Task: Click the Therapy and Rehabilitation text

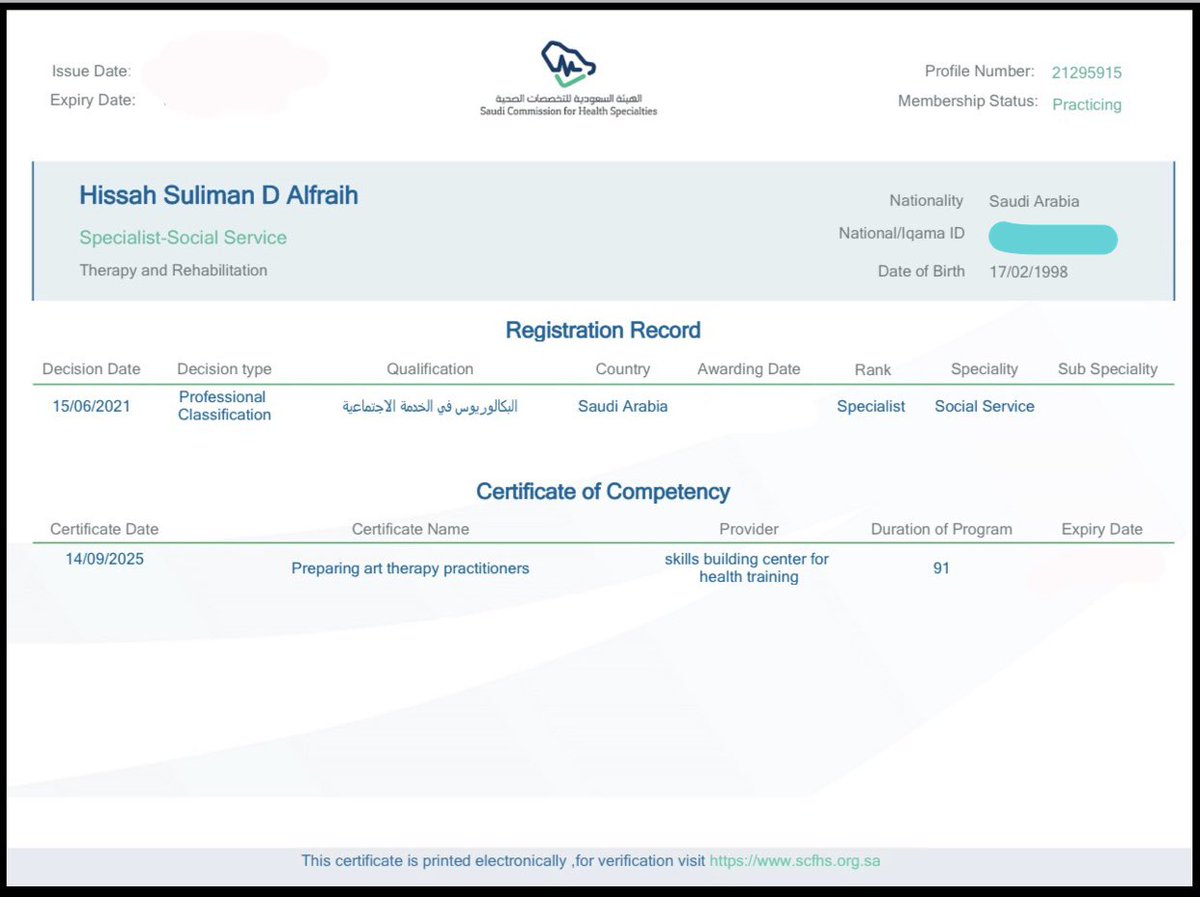Action: tap(173, 270)
